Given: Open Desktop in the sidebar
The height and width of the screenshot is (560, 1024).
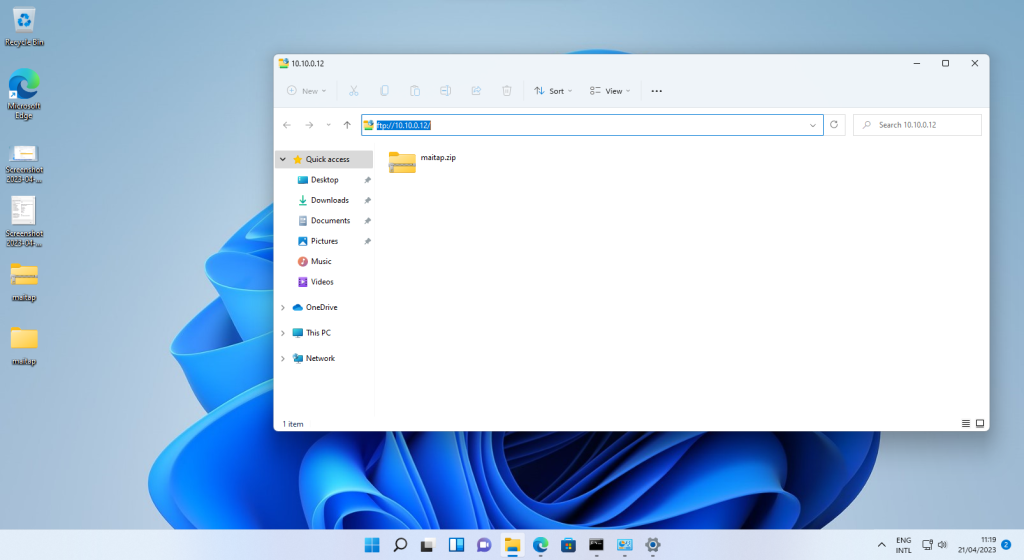Looking at the screenshot, I should (325, 179).
